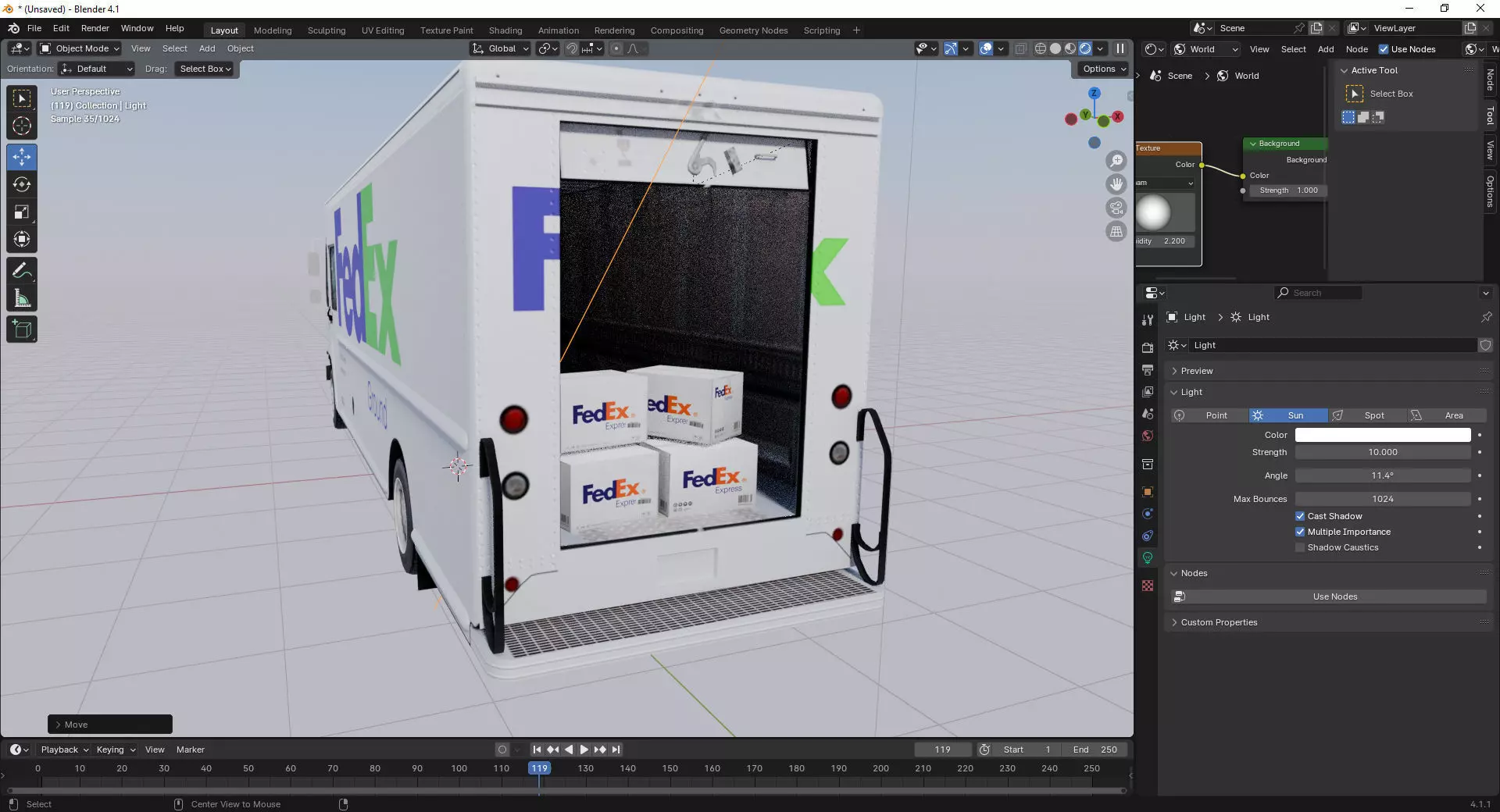Enable solid viewport shading
The image size is (1500, 812).
click(1055, 48)
